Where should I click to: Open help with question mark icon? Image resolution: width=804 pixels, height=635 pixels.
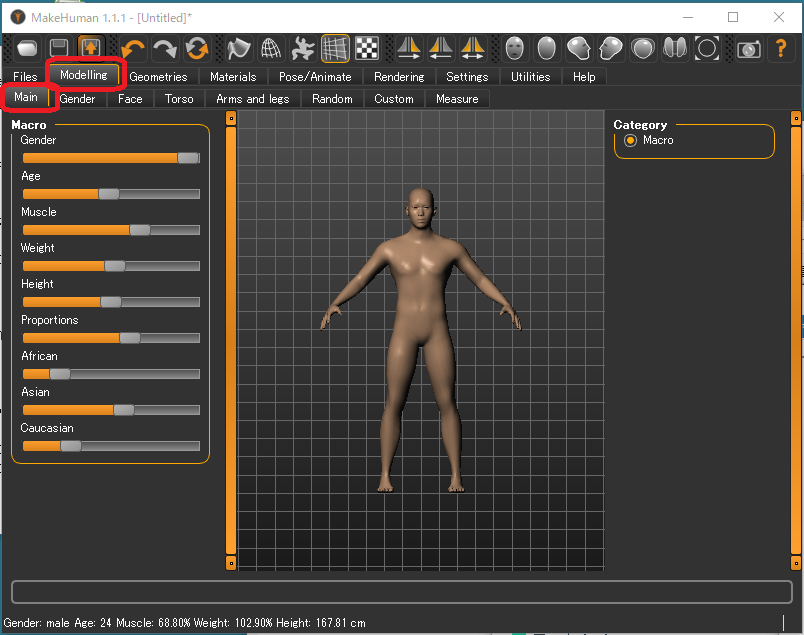[x=780, y=48]
